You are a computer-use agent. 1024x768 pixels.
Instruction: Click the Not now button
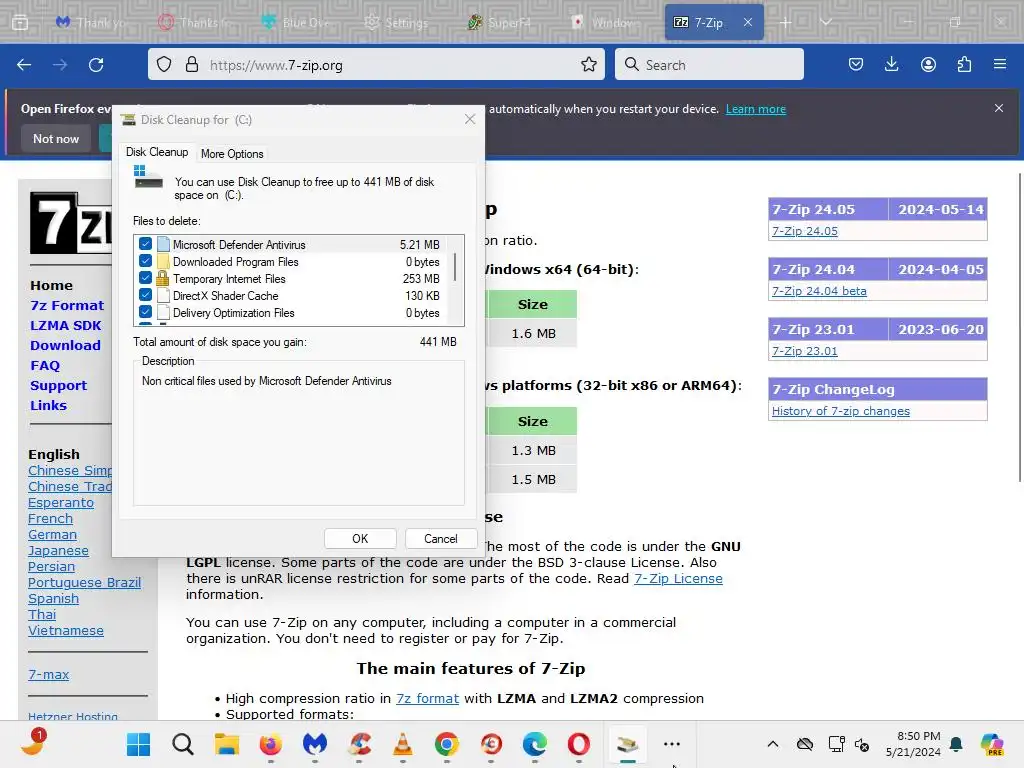56,138
